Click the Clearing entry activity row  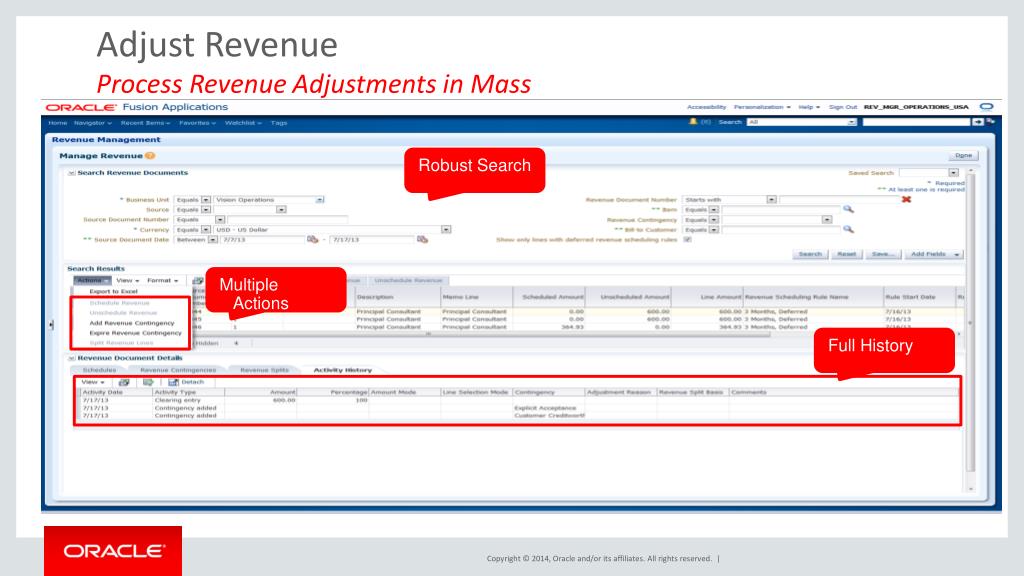coord(516,400)
